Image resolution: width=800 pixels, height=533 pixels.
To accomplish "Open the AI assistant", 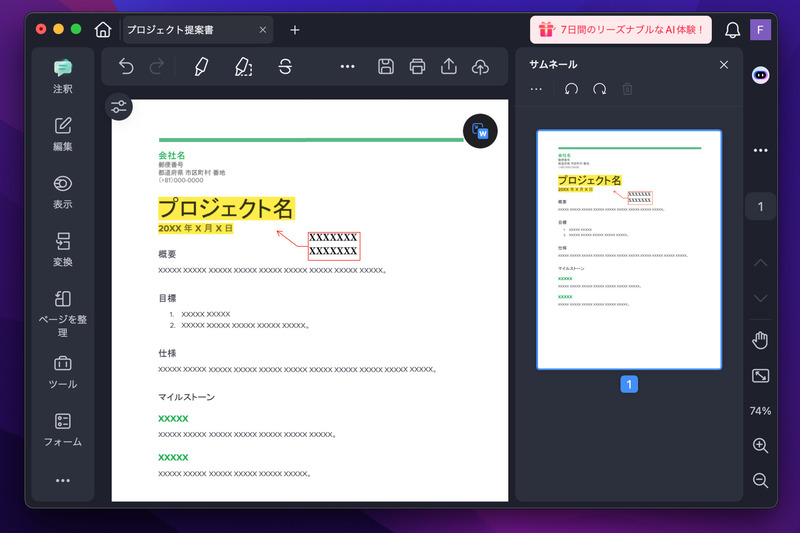I will [x=761, y=75].
